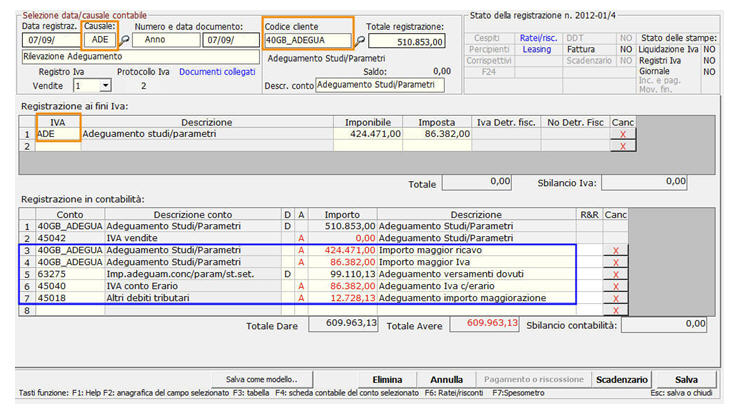Click magnifier icon next to Codice cliente
732x416 pixels.
[359, 41]
